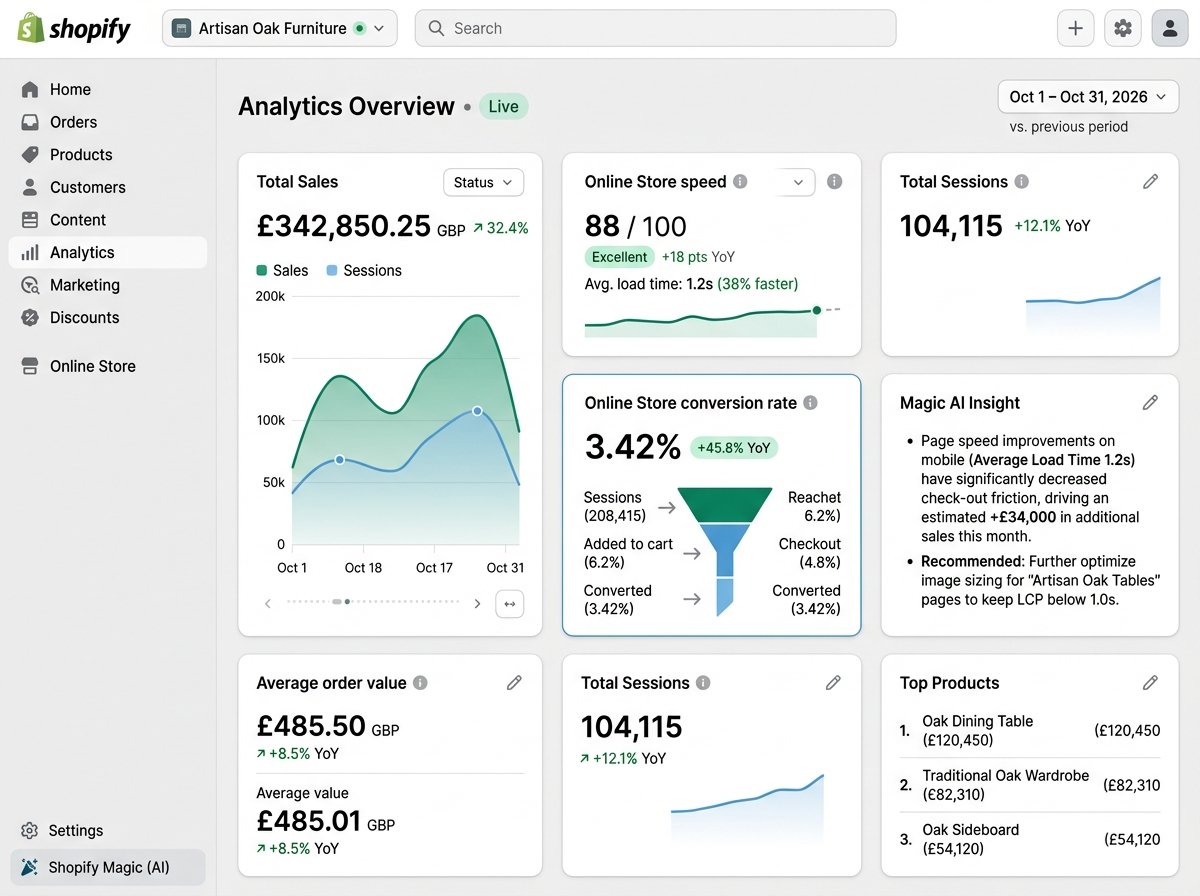Click info icon next to Online Store speed
The image size is (1200, 896).
740,182
